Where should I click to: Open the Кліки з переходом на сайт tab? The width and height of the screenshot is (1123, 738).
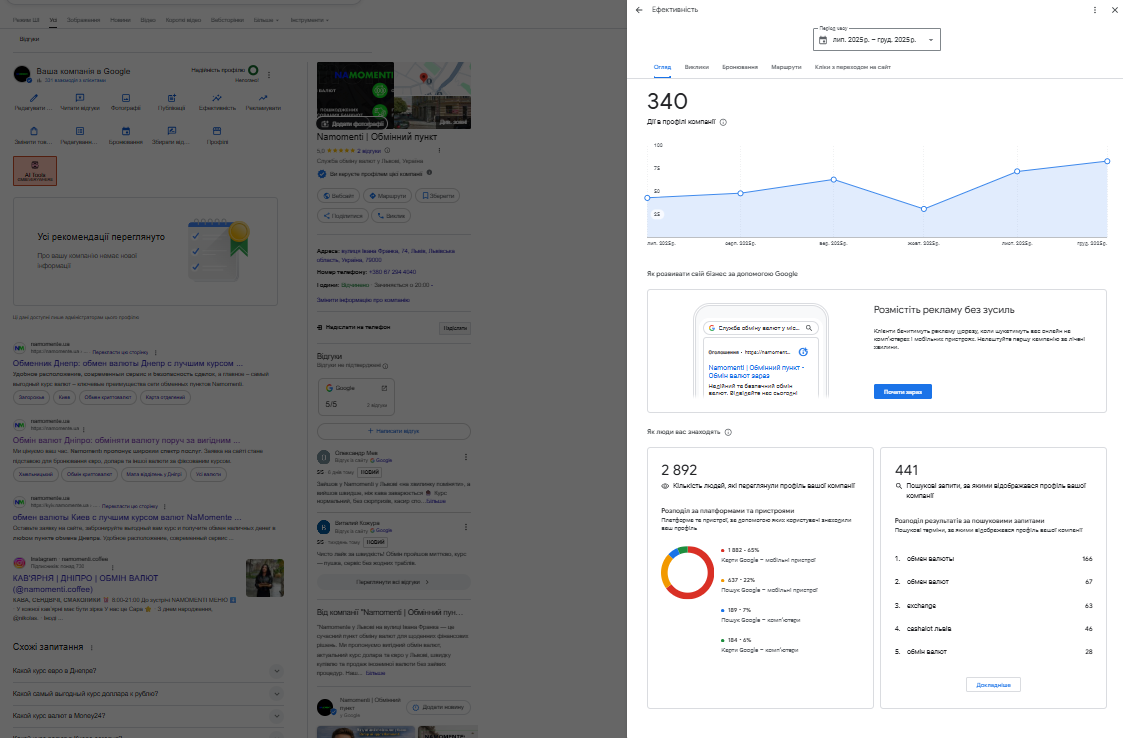(x=852, y=67)
